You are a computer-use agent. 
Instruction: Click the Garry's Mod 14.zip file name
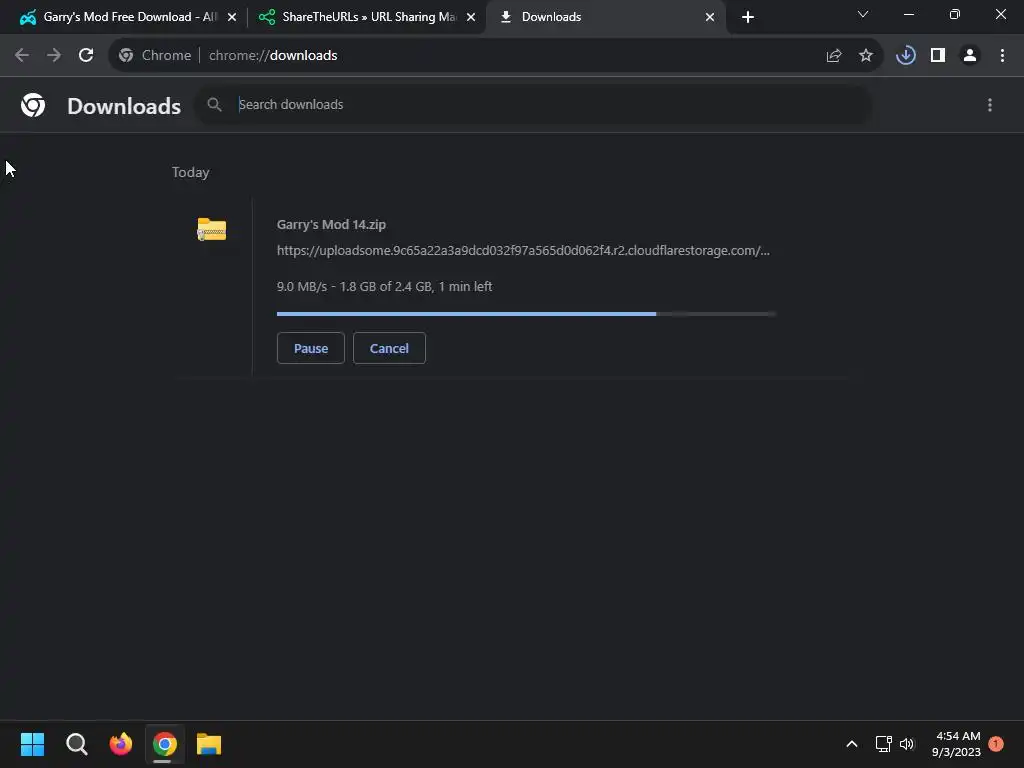coord(331,225)
